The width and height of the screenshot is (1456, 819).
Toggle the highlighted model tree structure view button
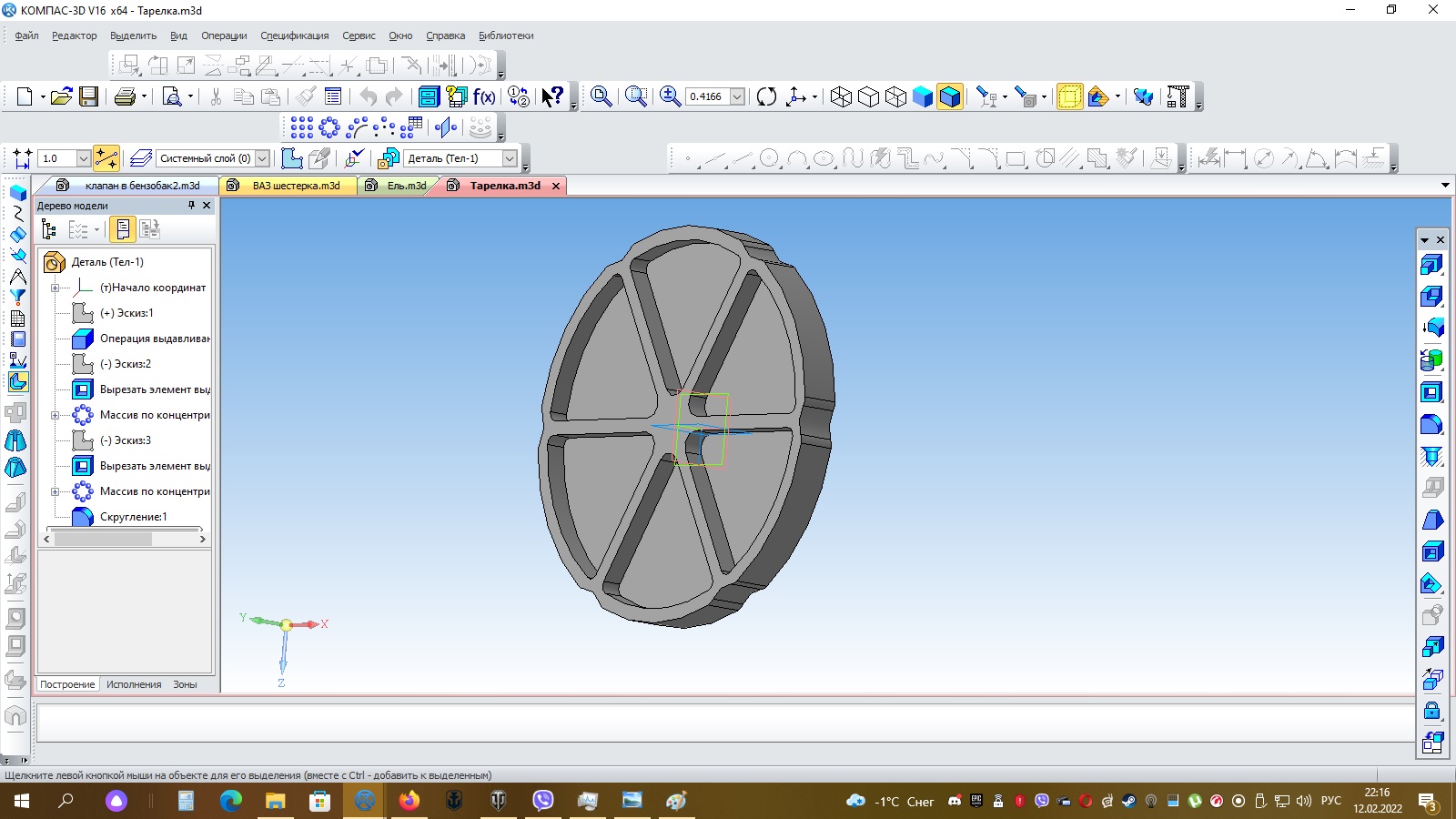(123, 229)
